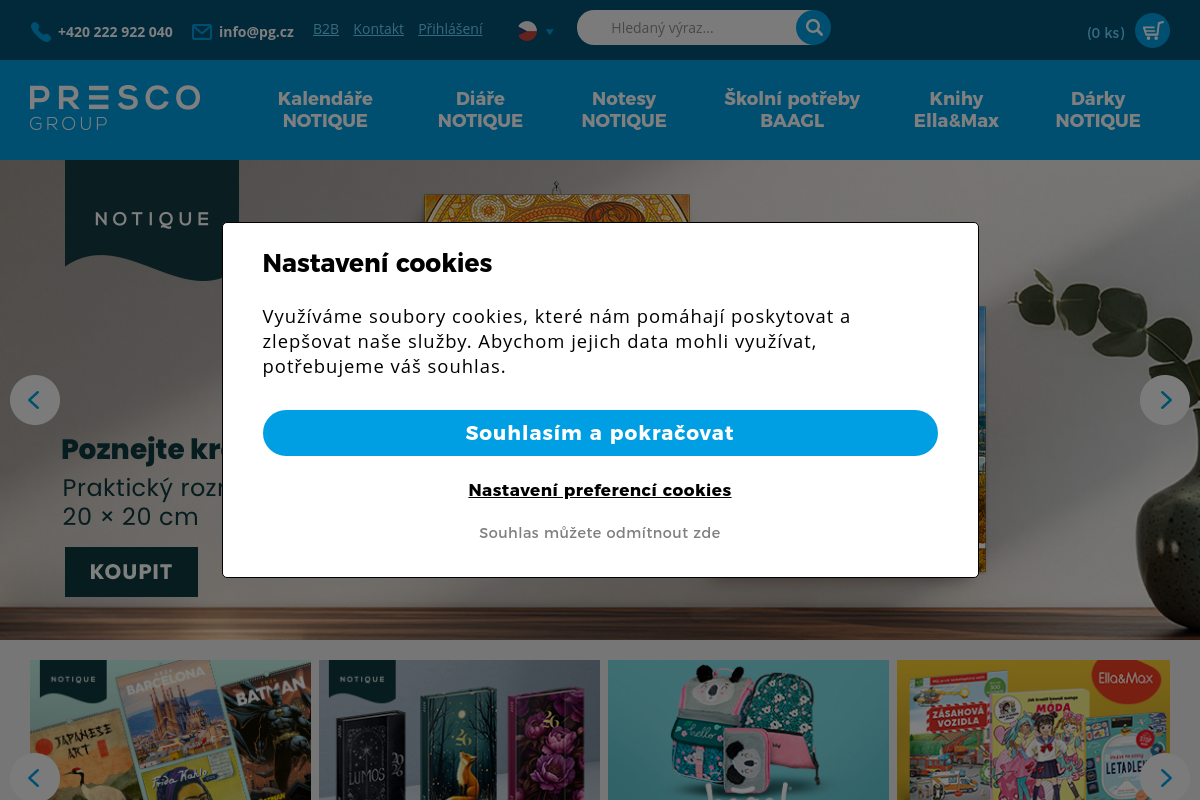
Task: Open Nastavení preferencí cookies link
Action: [x=600, y=490]
